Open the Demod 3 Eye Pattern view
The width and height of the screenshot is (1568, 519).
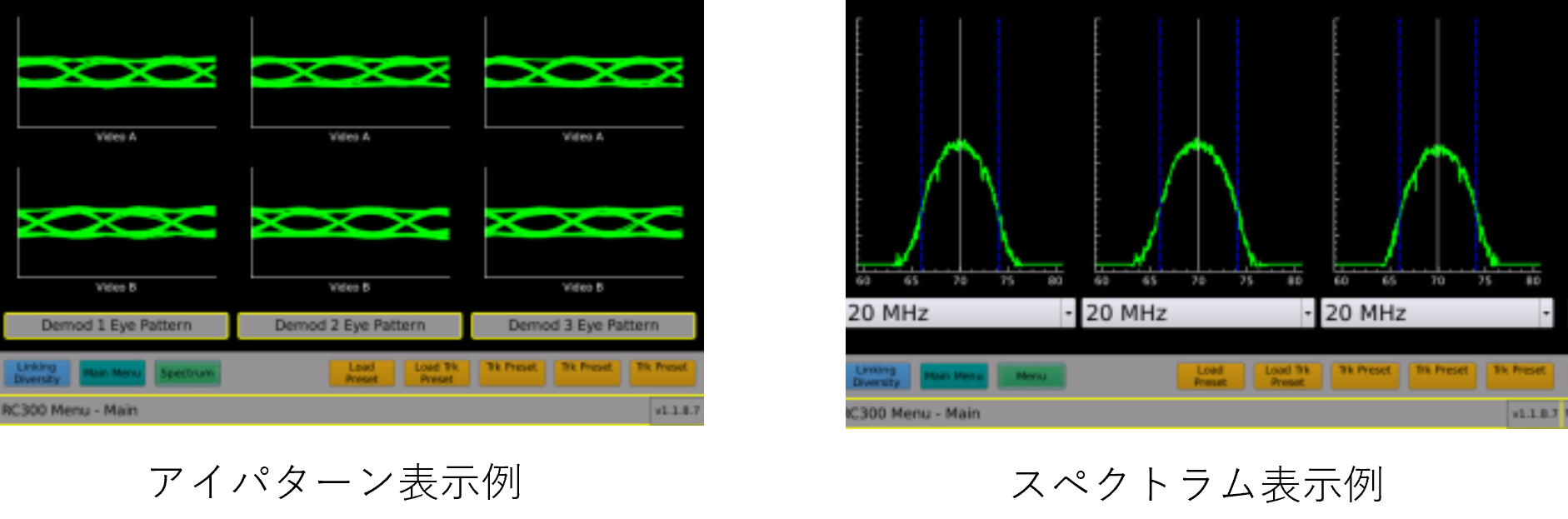(x=583, y=326)
